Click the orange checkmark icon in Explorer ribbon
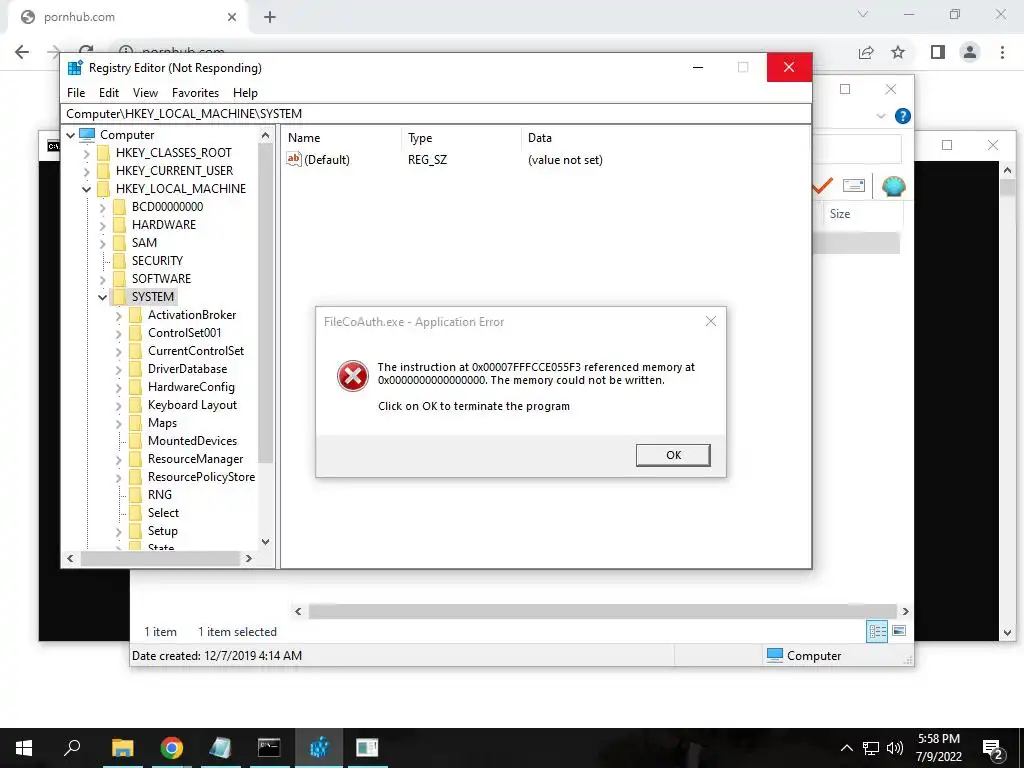This screenshot has width=1024, height=768. click(822, 186)
